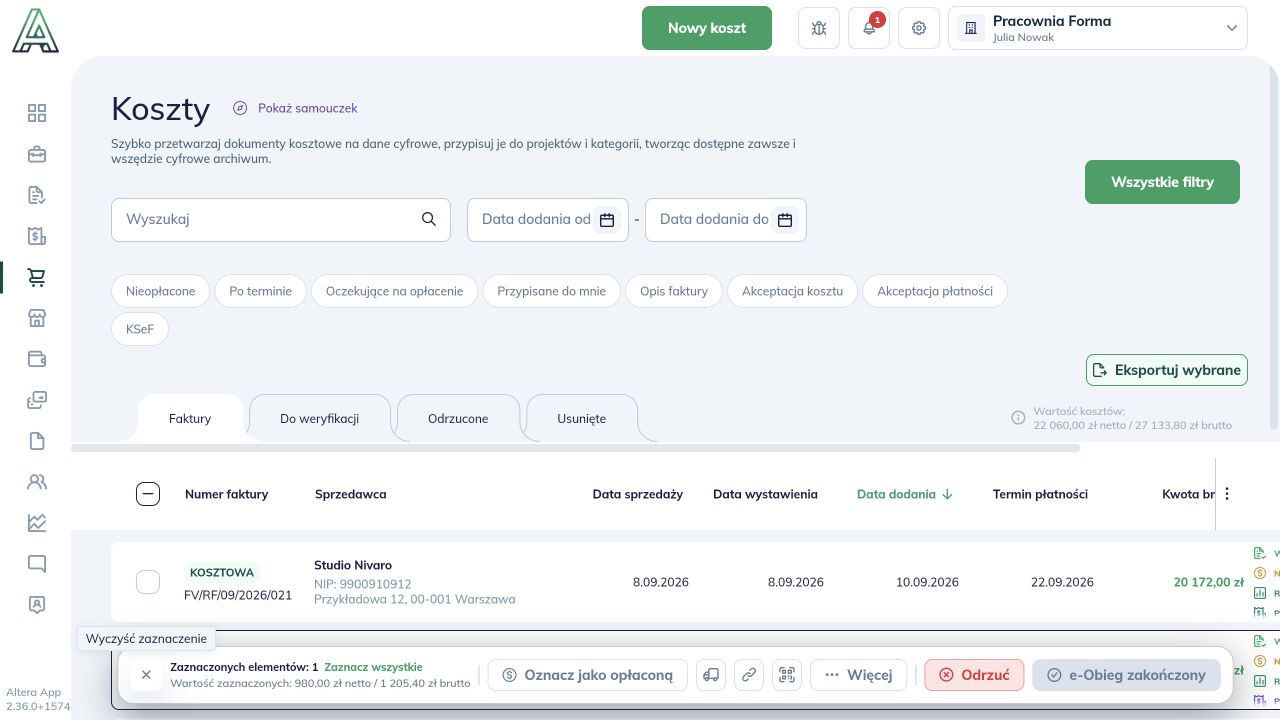Check the Studio Nivaro invoice row checkbox
This screenshot has width=1280, height=720.
point(148,582)
